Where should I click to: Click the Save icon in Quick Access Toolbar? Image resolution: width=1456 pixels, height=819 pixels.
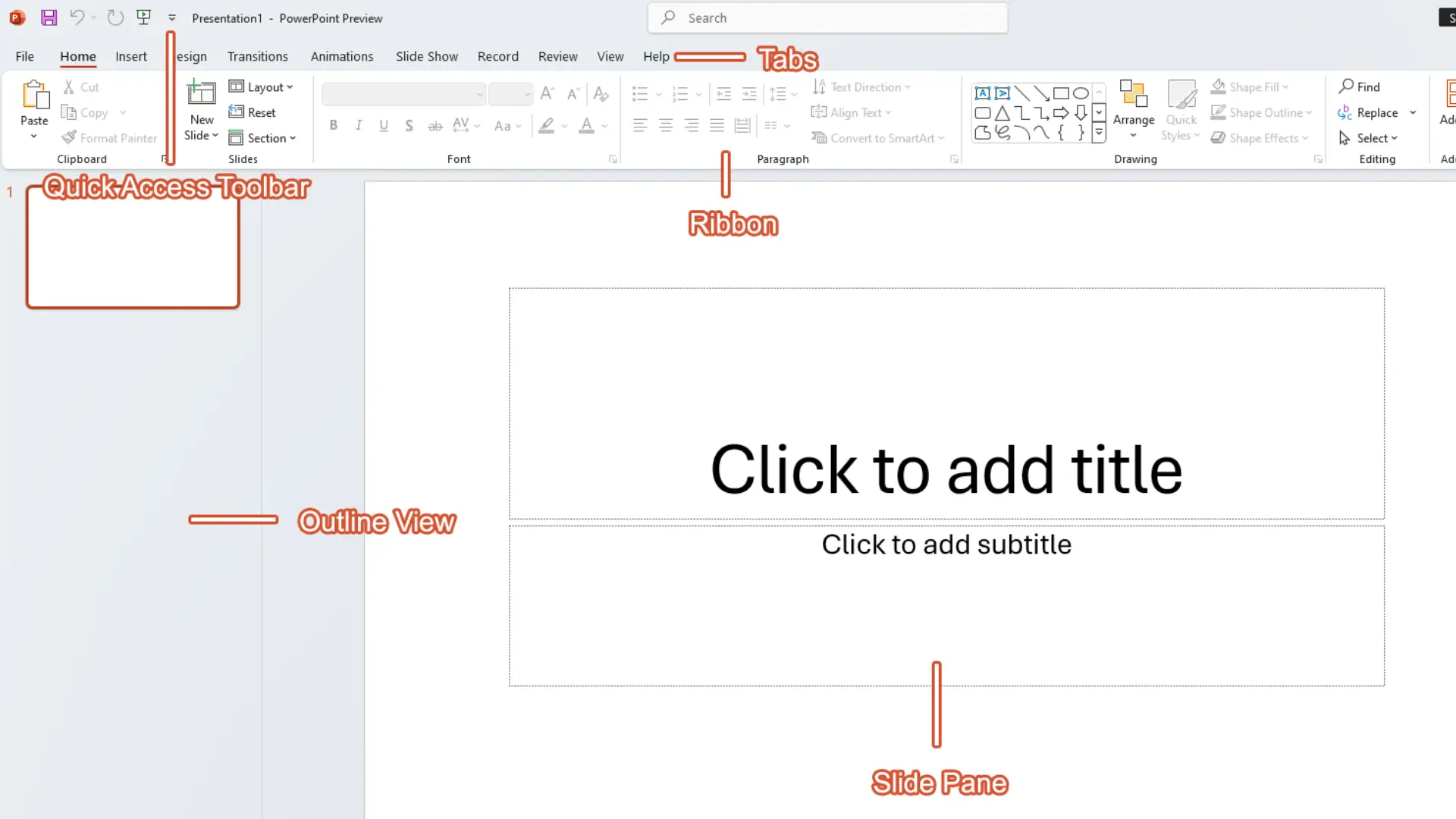coord(49,17)
